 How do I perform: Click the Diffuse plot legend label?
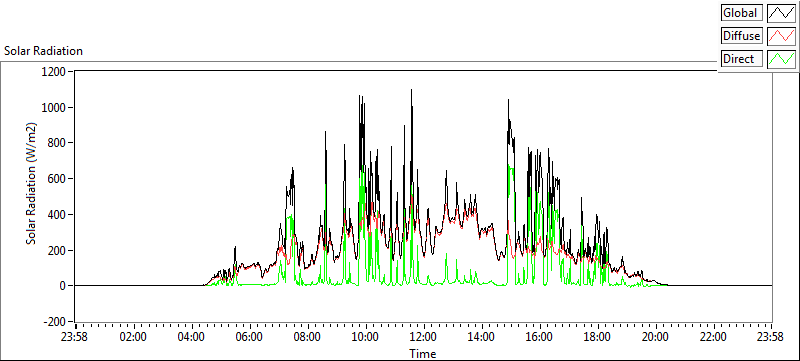tap(742, 36)
